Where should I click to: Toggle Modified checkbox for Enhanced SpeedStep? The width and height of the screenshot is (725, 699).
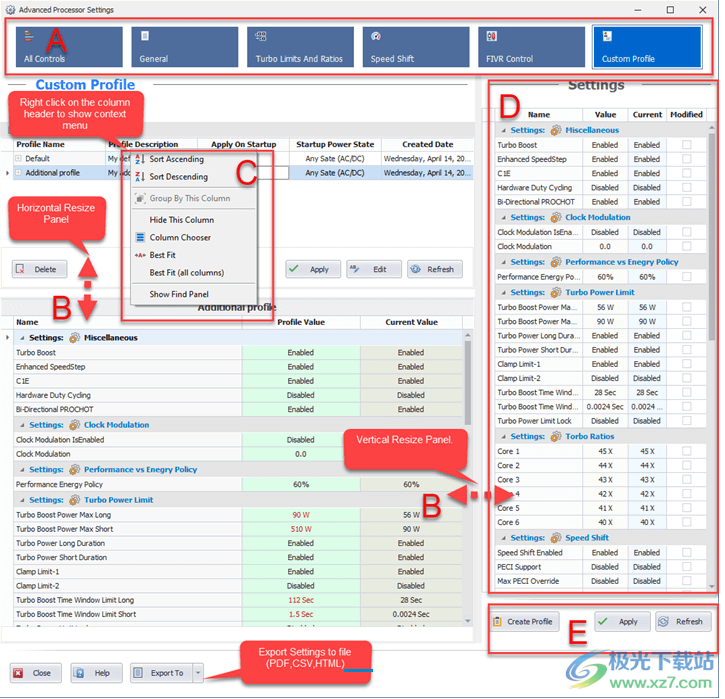[687, 159]
